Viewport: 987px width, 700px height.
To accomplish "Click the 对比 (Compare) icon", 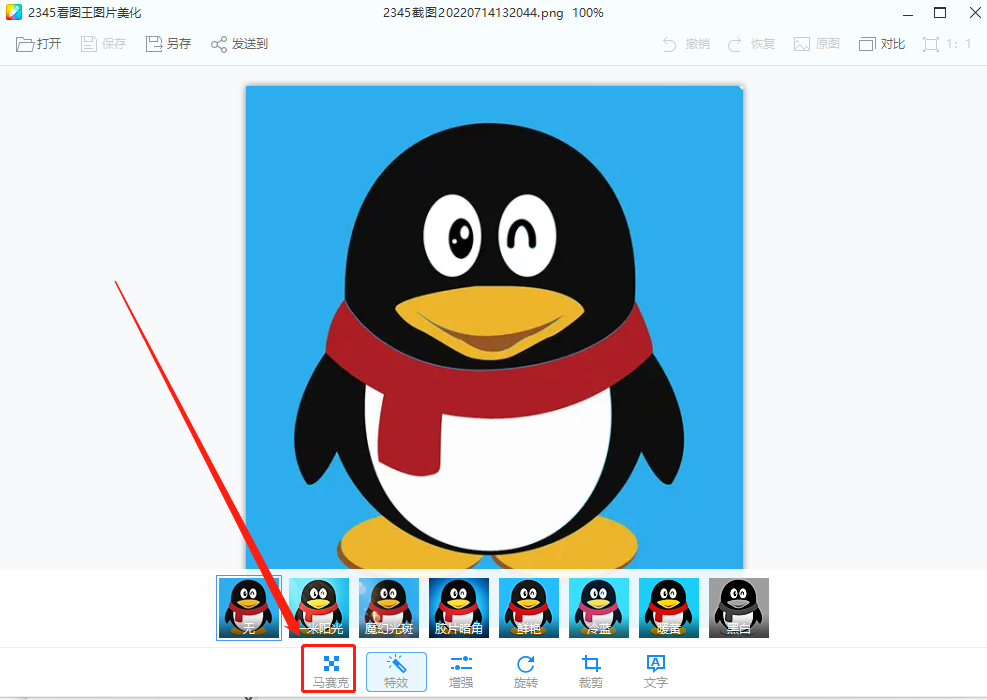I will pyautogui.click(x=881, y=44).
